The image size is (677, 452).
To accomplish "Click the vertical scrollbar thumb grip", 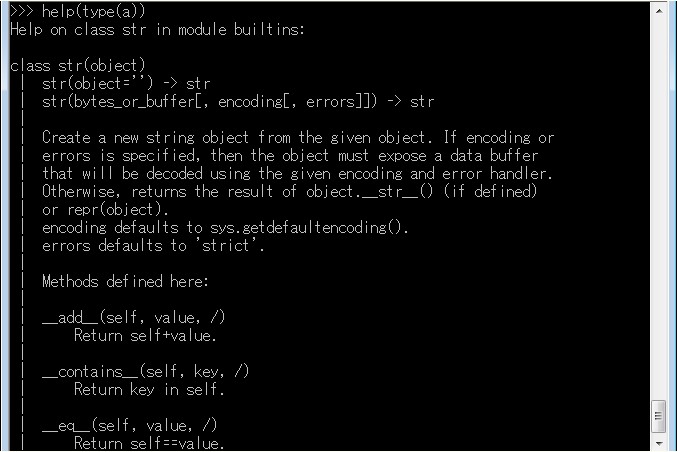I will (x=658, y=416).
